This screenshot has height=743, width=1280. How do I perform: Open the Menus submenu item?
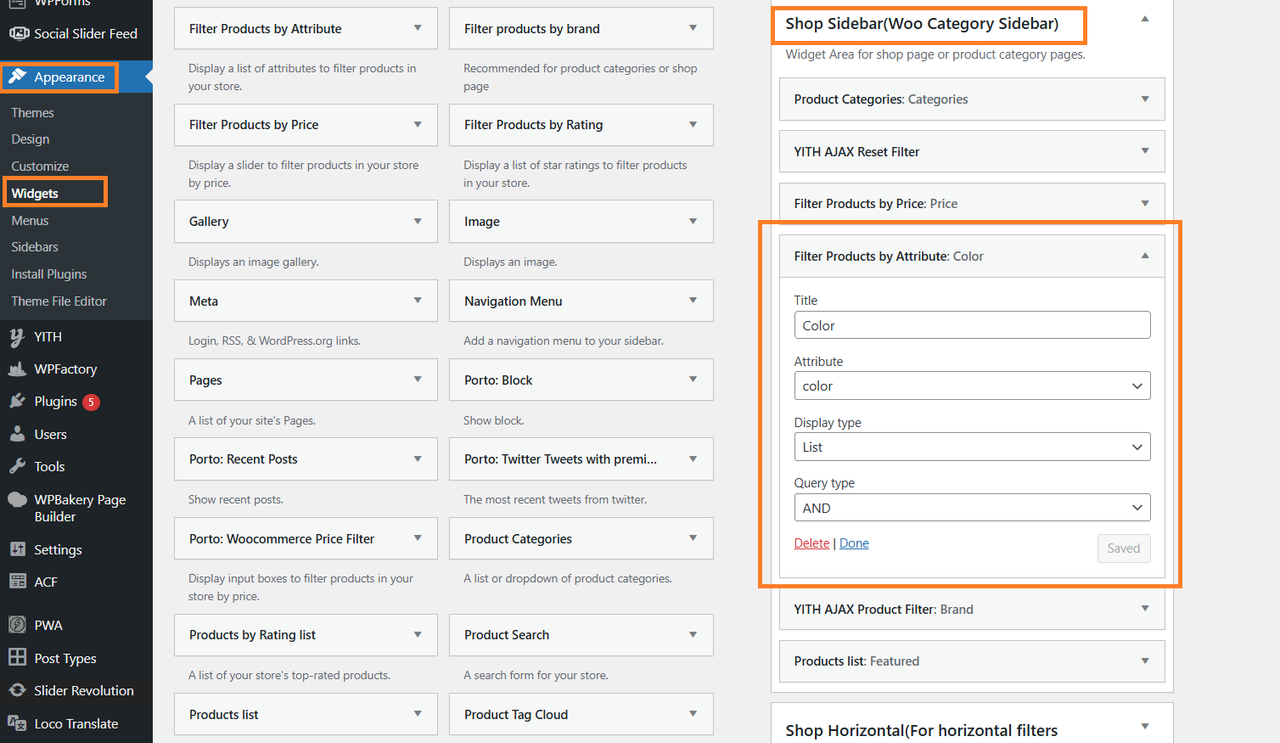tap(30, 220)
